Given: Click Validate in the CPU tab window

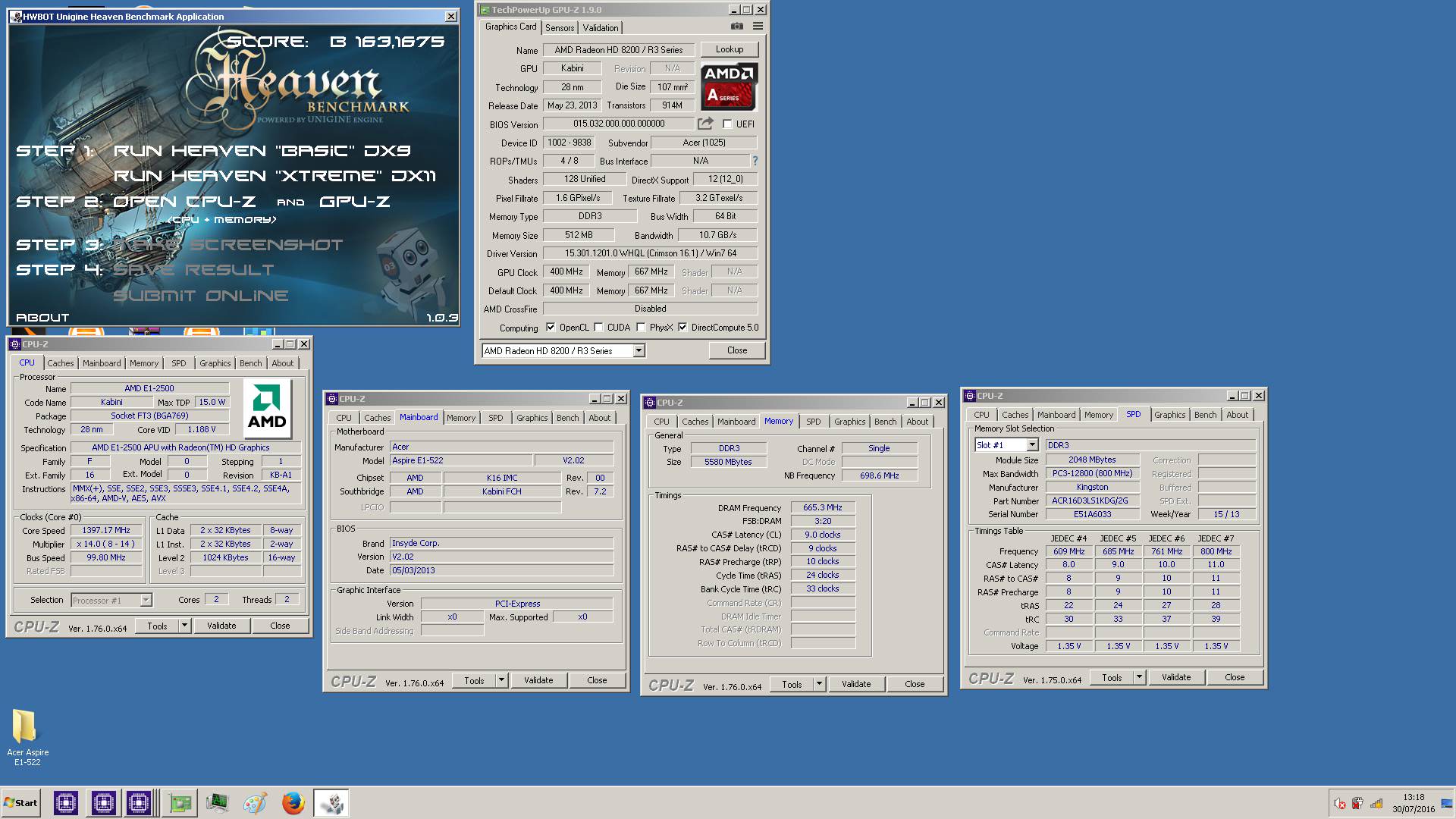Looking at the screenshot, I should (221, 626).
